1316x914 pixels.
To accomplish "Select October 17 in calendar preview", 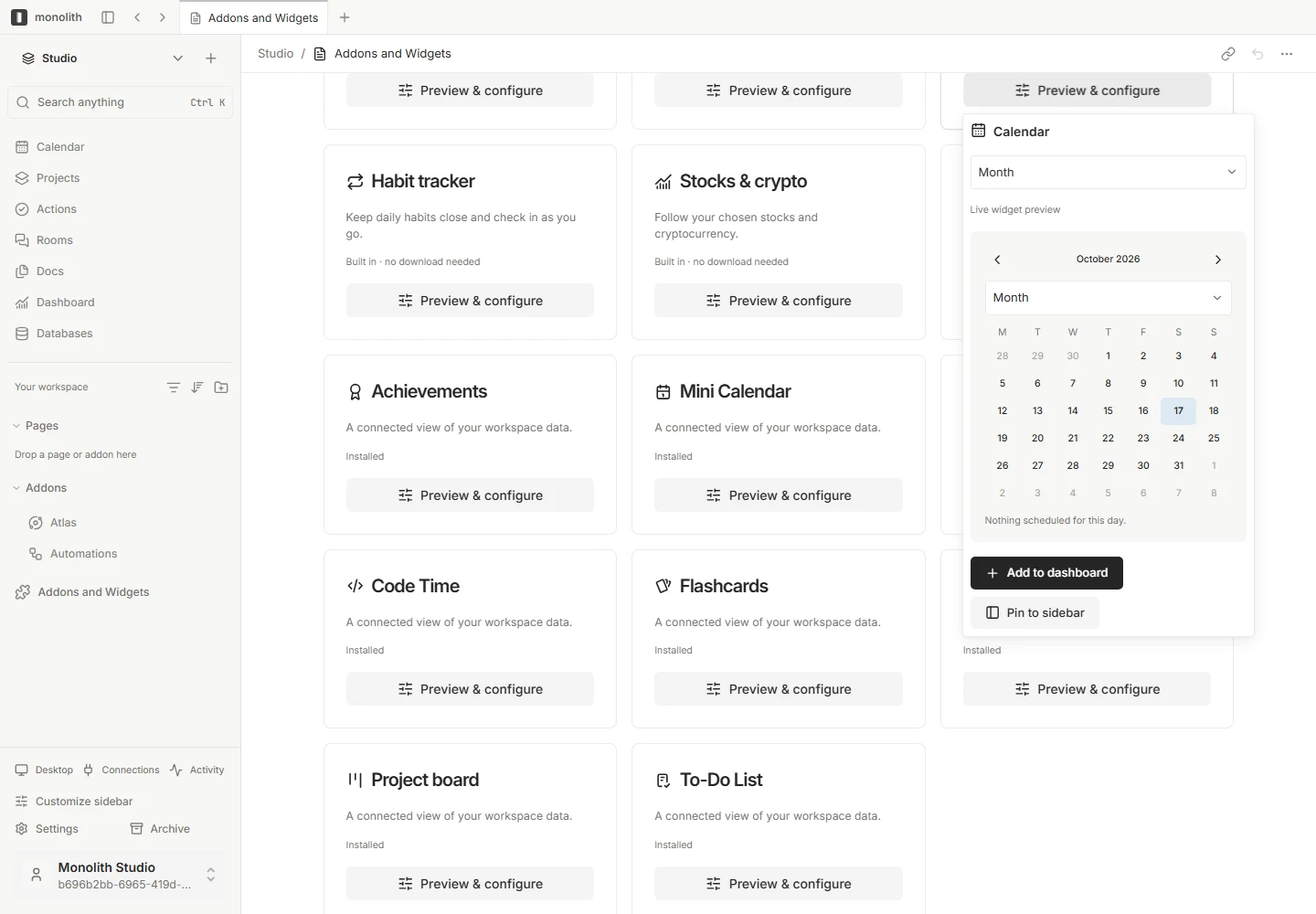I will coord(1179,411).
